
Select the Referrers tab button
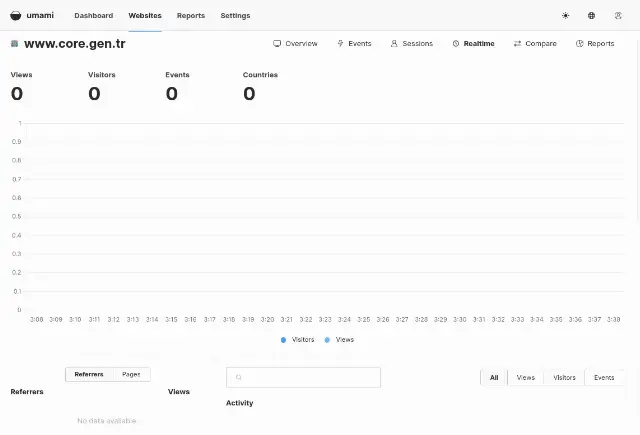(x=89, y=374)
